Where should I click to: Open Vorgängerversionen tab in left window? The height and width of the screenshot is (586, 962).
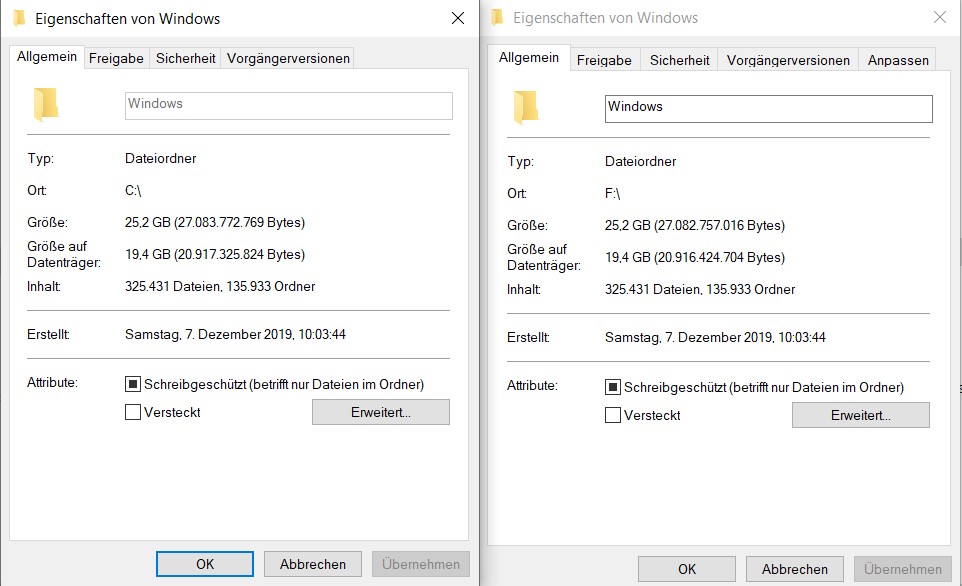click(x=288, y=58)
